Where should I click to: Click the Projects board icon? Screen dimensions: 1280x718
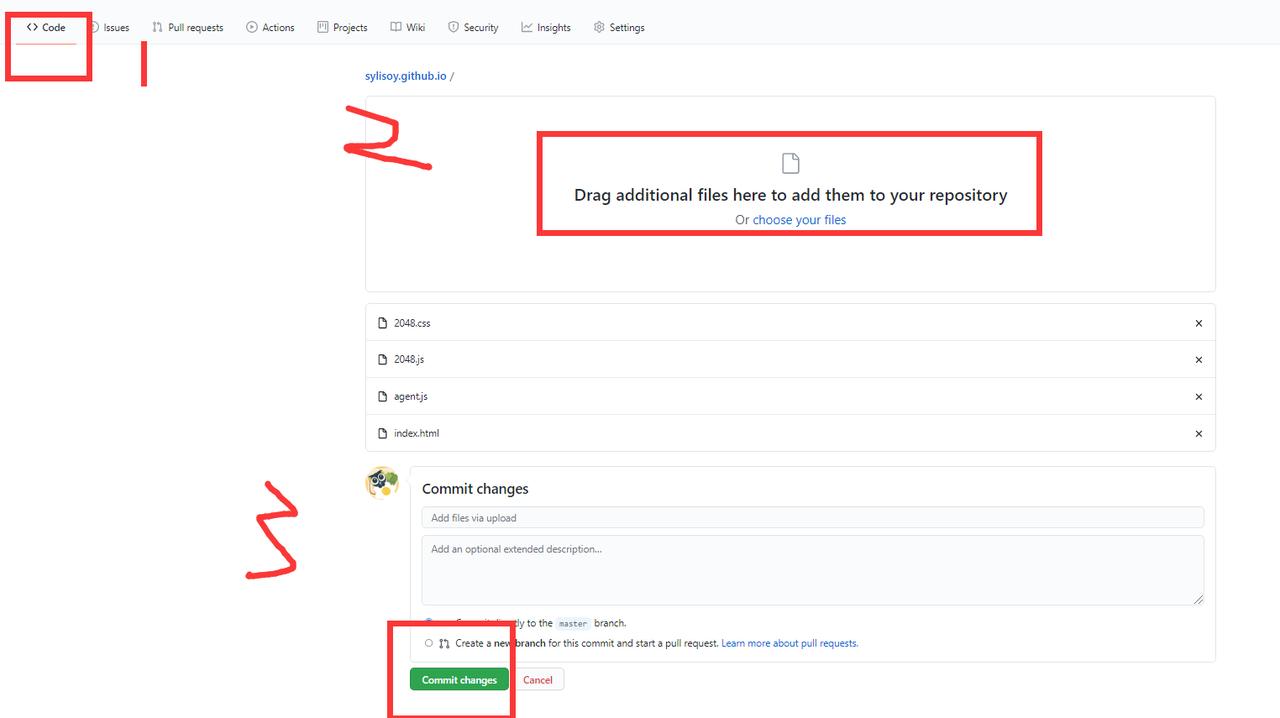pos(323,27)
